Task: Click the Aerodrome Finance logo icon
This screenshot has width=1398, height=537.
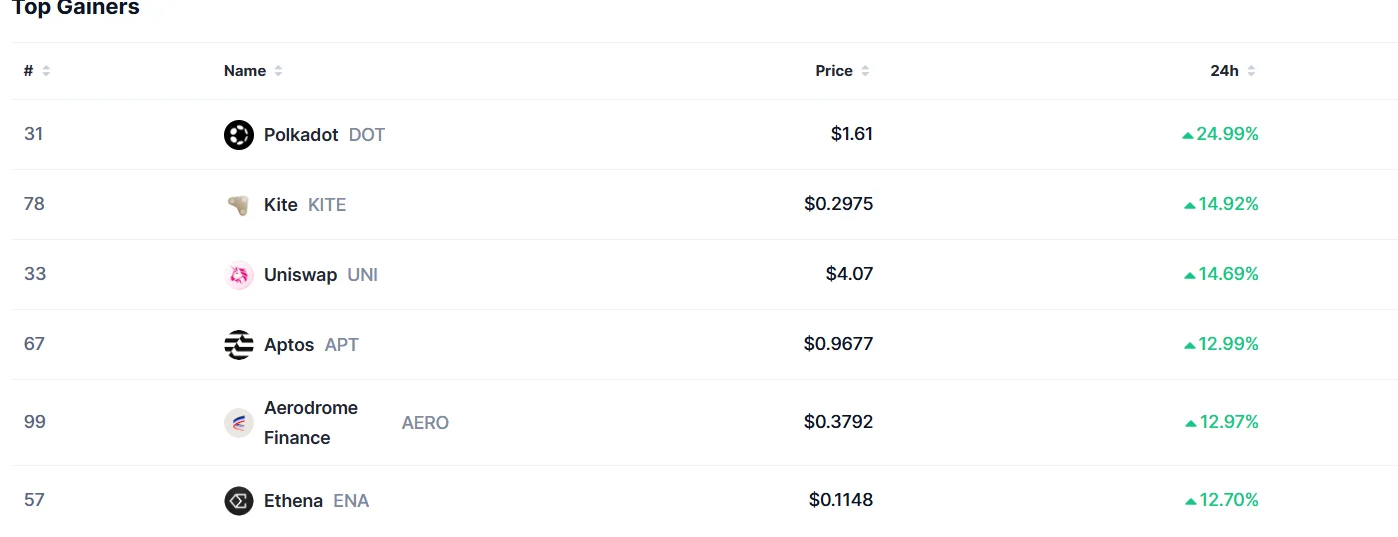Action: click(239, 423)
